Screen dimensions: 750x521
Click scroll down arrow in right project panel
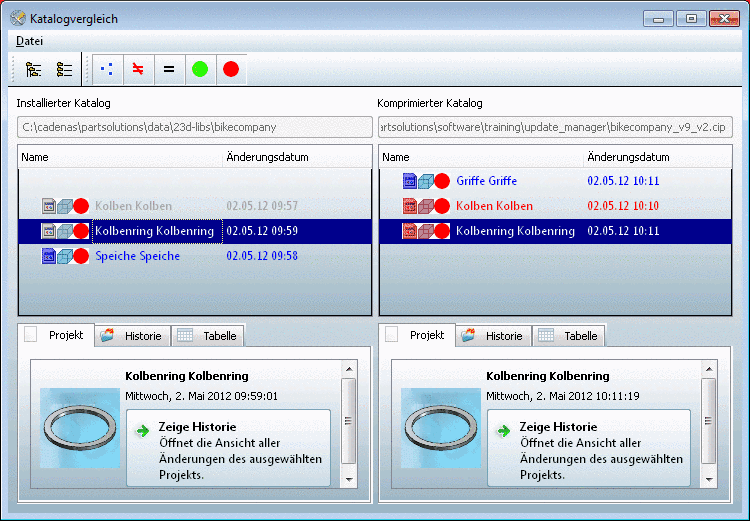pos(709,479)
